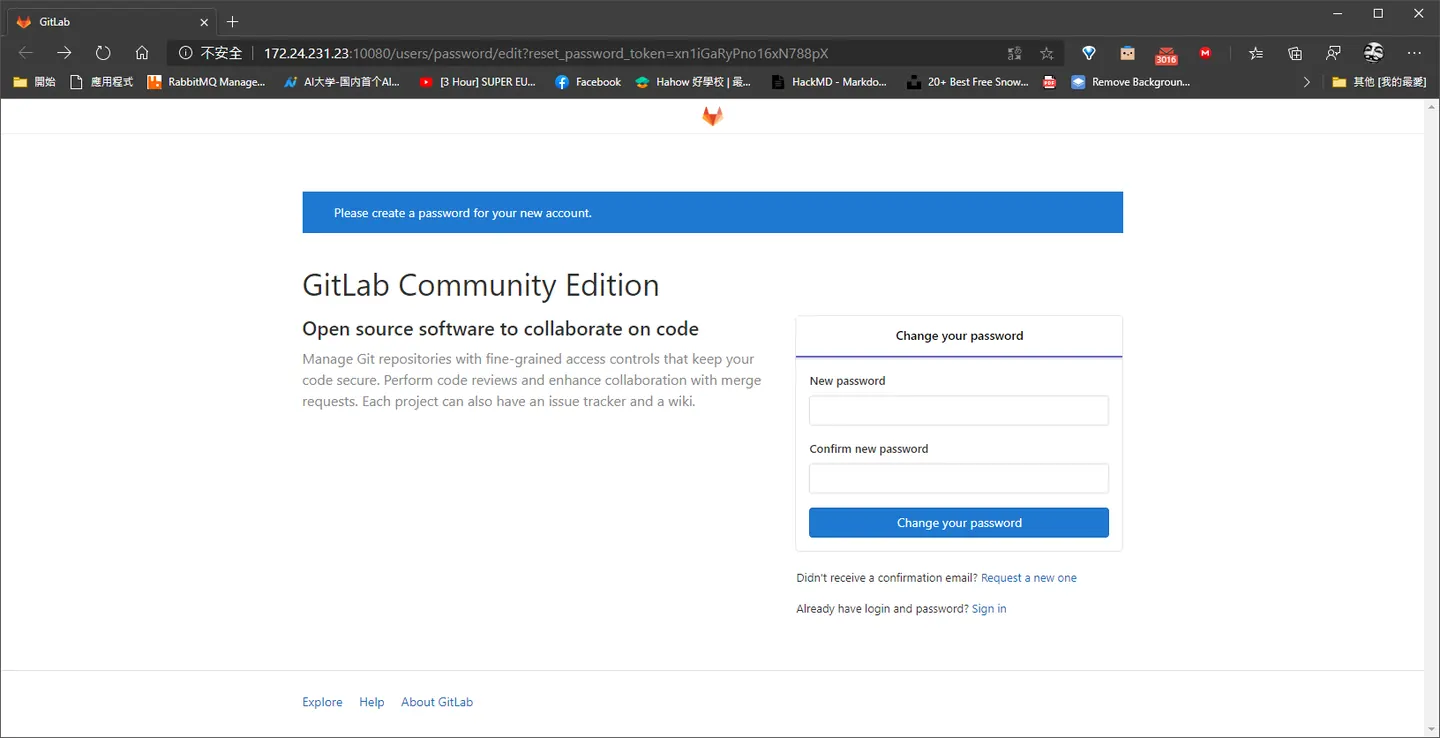Expand the bookmarks overflow chevron
Screen dimensions: 1440x738
pyautogui.click(x=1306, y=82)
